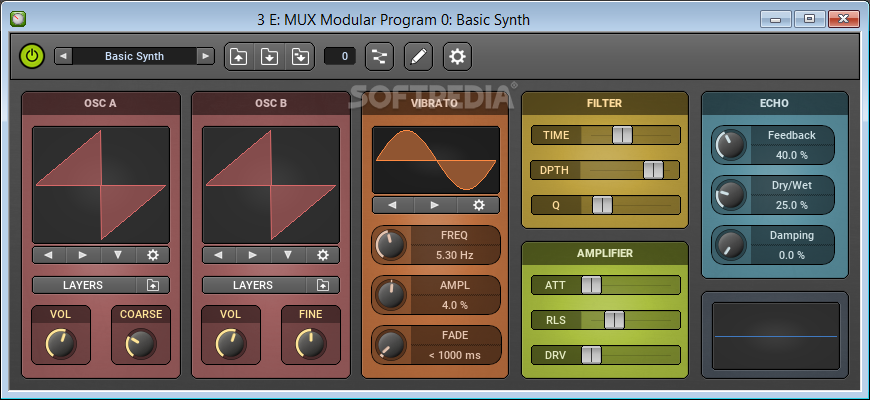
Task: Click the Damping value 0.0 %
Action: (x=791, y=255)
